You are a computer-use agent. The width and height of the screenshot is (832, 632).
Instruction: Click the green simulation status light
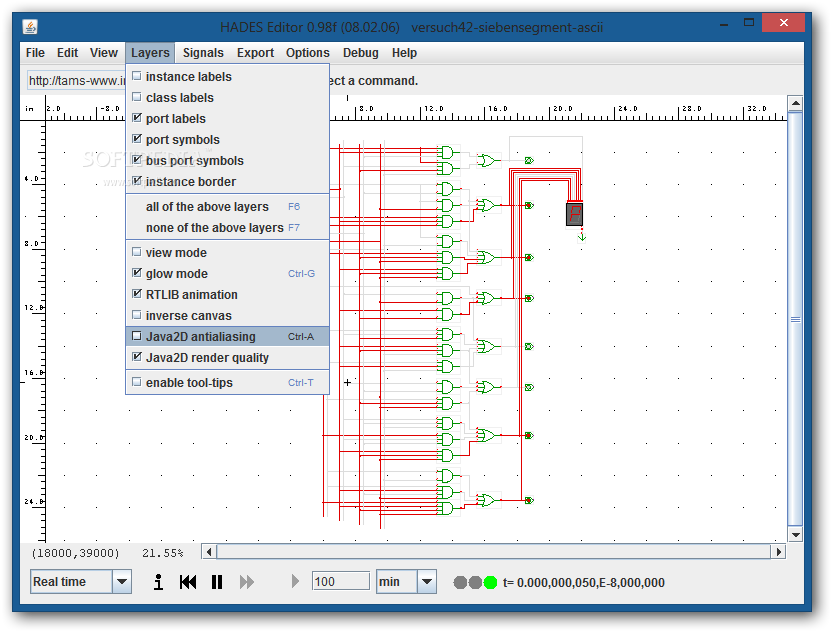pyautogui.click(x=490, y=583)
